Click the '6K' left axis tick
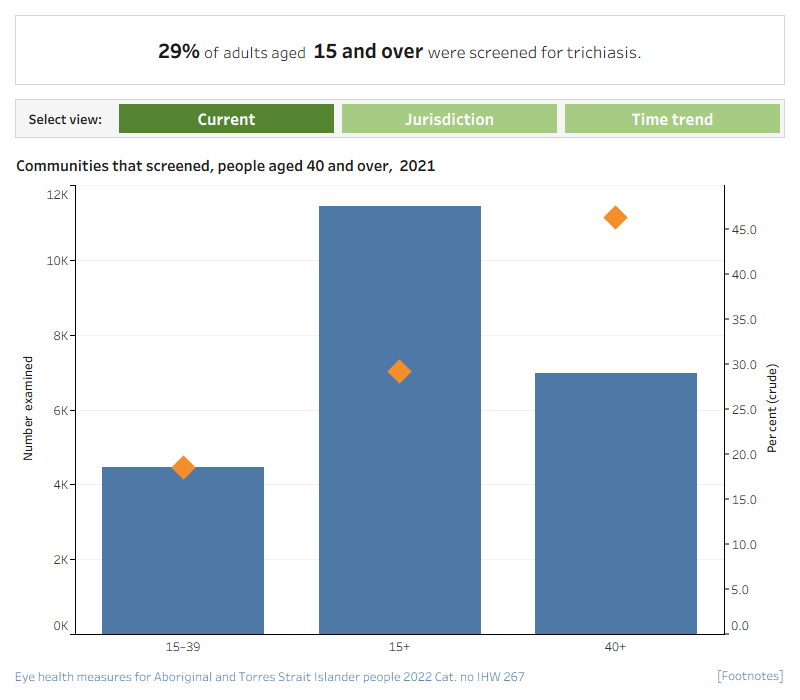800x700 pixels. click(x=61, y=411)
